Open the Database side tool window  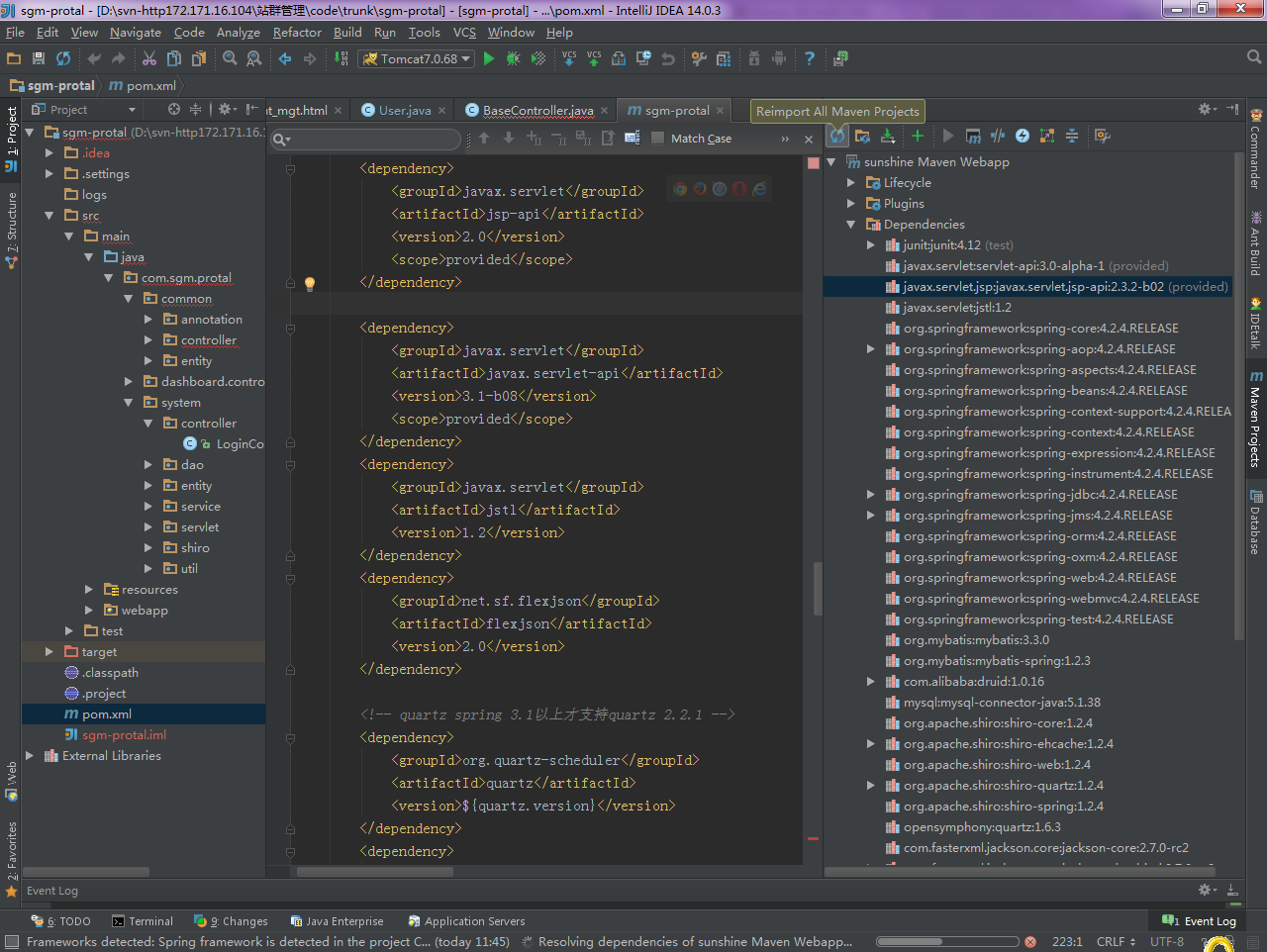[1255, 522]
